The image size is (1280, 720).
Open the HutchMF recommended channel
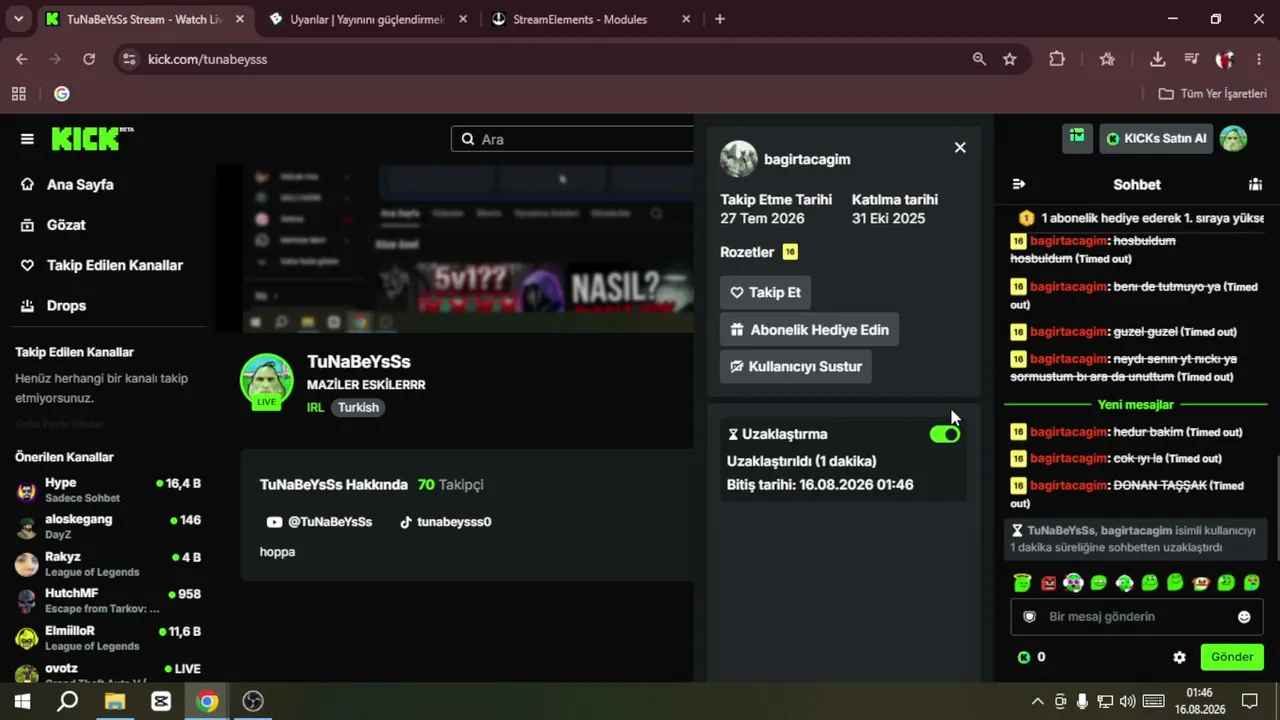[108, 601]
